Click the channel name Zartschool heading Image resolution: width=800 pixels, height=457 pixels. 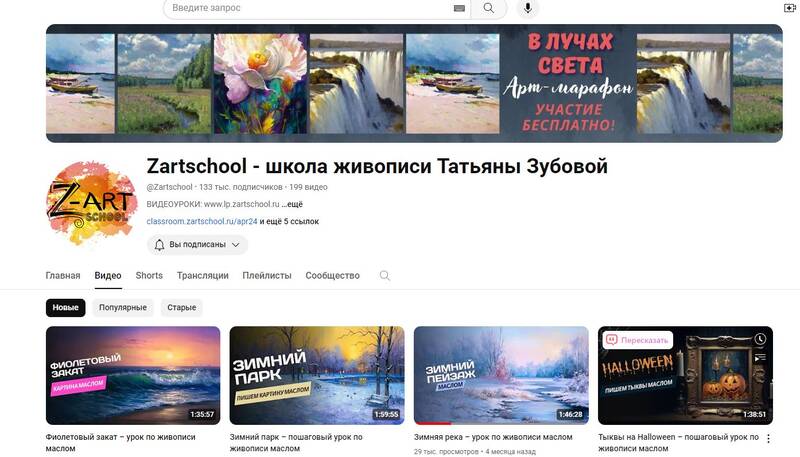[x=377, y=166]
